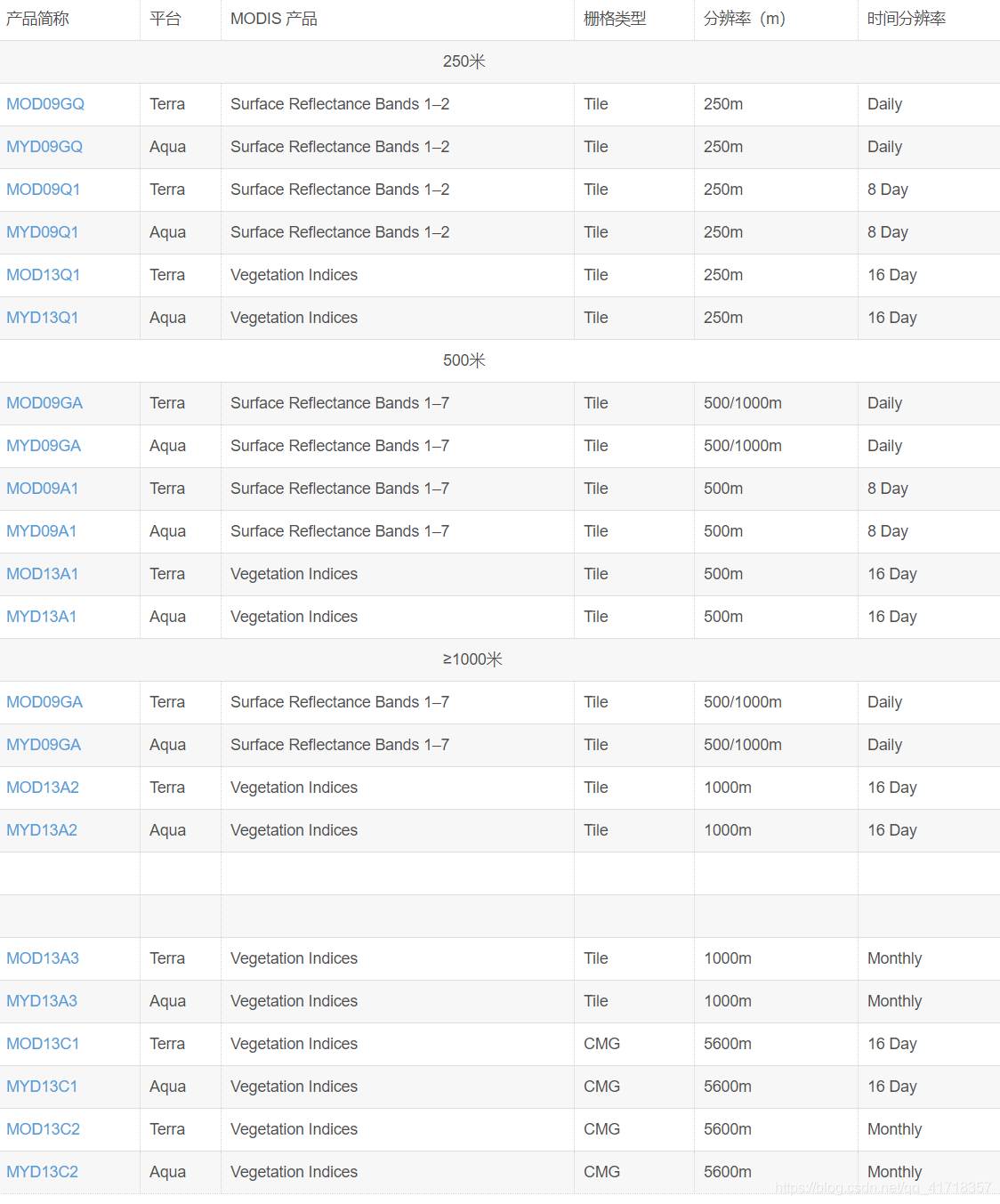1000x1204 pixels.
Task: Click the MOD13C2 link
Action: pyautogui.click(x=44, y=1129)
